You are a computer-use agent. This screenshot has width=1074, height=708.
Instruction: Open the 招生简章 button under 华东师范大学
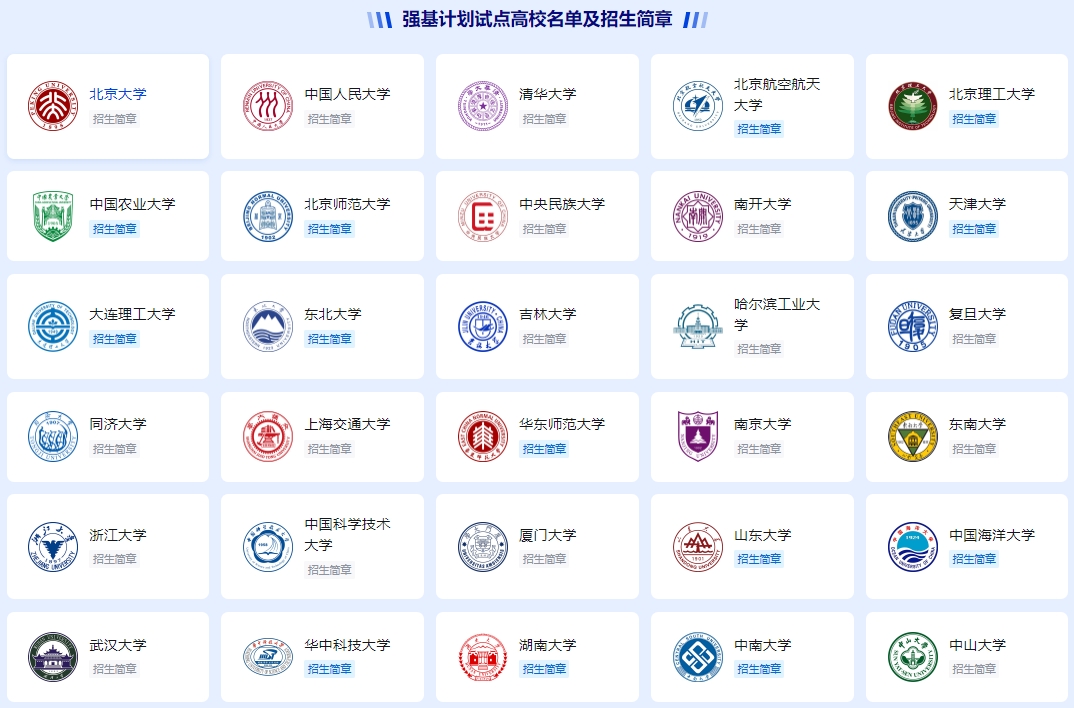543,449
